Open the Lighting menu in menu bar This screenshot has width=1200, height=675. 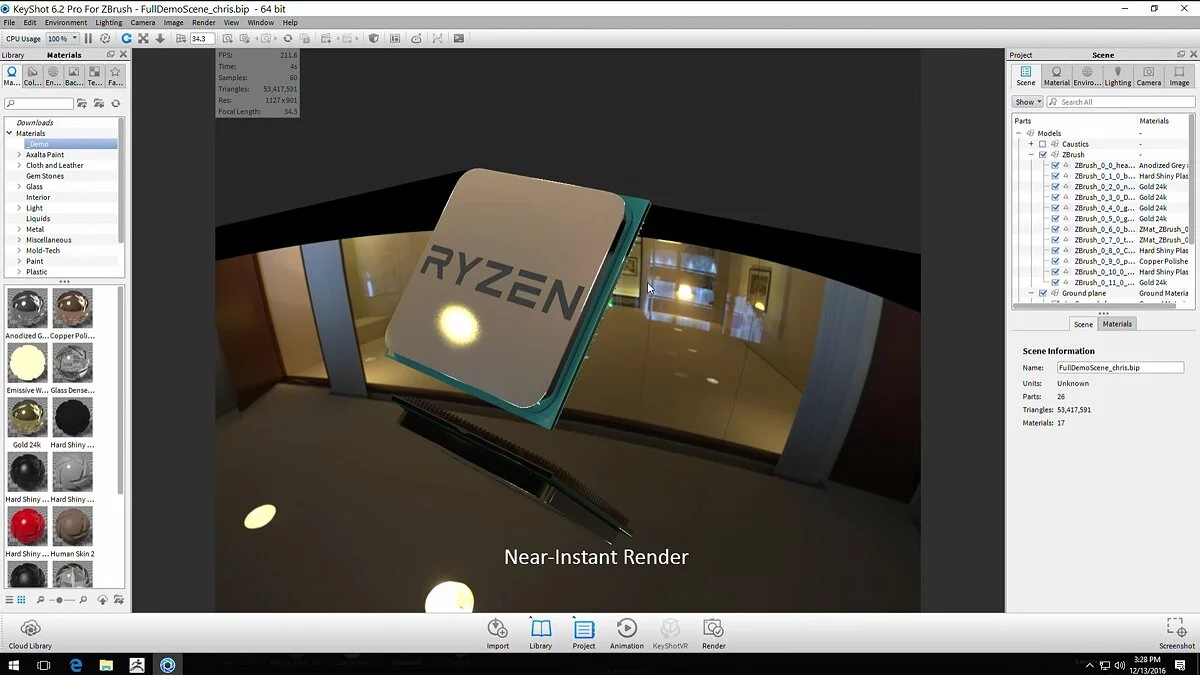[108, 22]
